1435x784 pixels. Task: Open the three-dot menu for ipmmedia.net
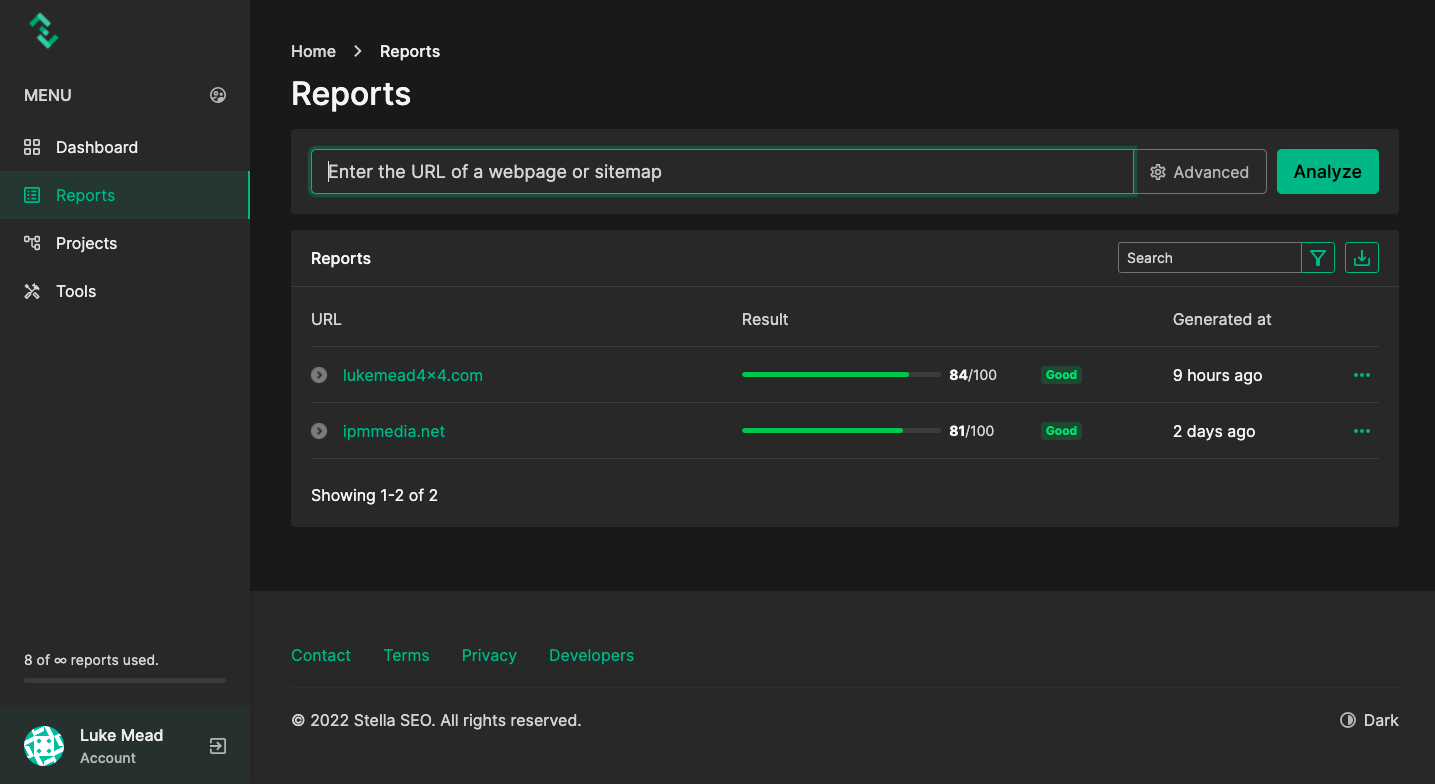pyautogui.click(x=1361, y=431)
